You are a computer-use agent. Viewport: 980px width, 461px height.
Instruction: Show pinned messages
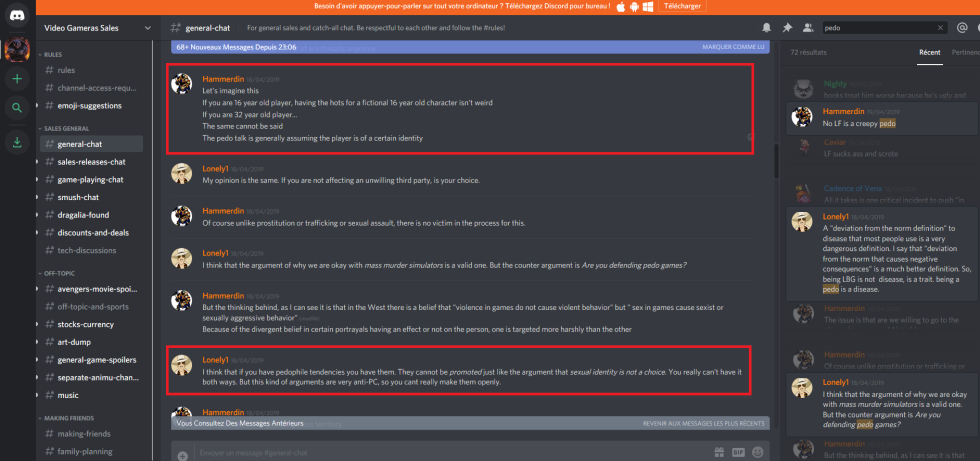(x=787, y=27)
